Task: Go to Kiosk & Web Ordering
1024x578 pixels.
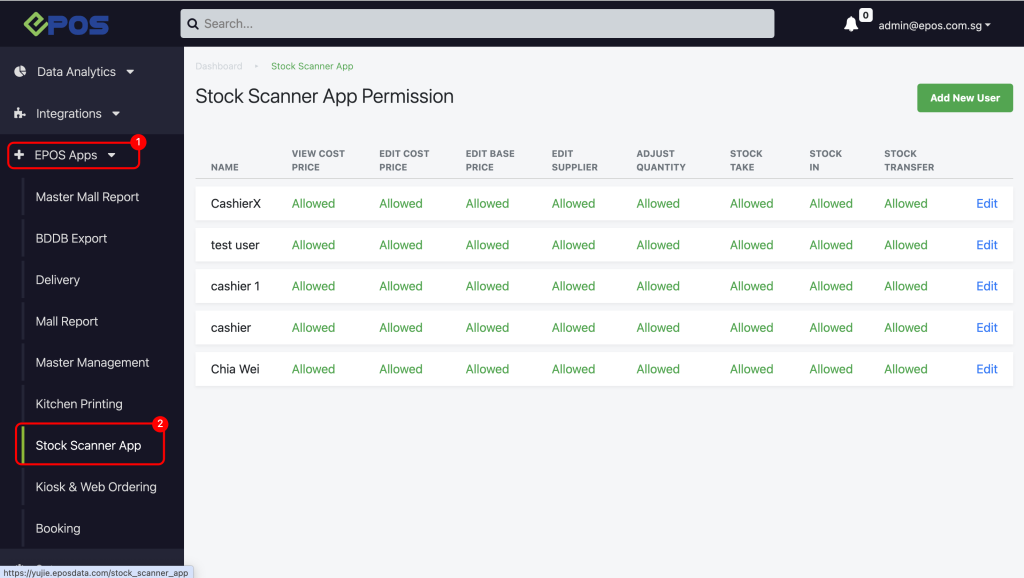Action: [x=96, y=487]
